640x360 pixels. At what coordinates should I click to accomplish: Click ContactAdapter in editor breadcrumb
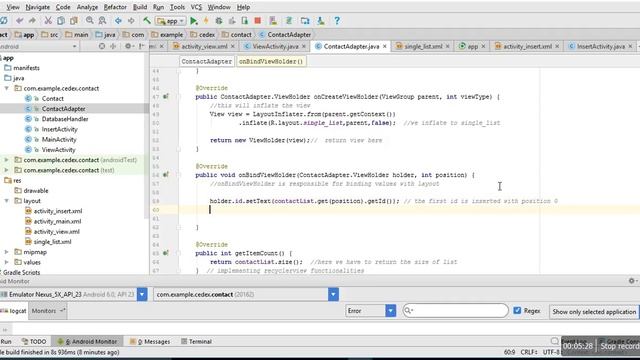pyautogui.click(x=207, y=61)
